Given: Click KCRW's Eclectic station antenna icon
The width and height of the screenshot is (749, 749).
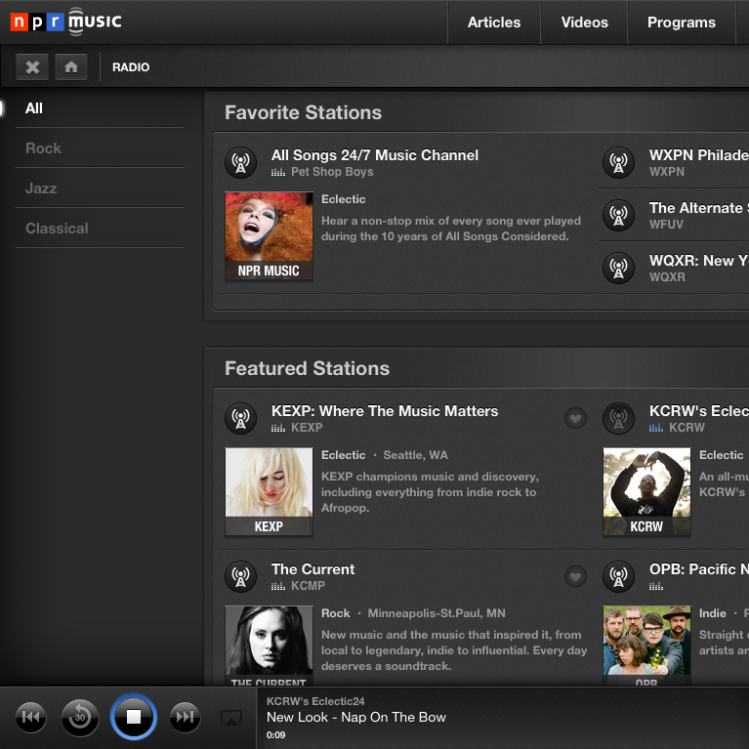Looking at the screenshot, I should tap(619, 418).
